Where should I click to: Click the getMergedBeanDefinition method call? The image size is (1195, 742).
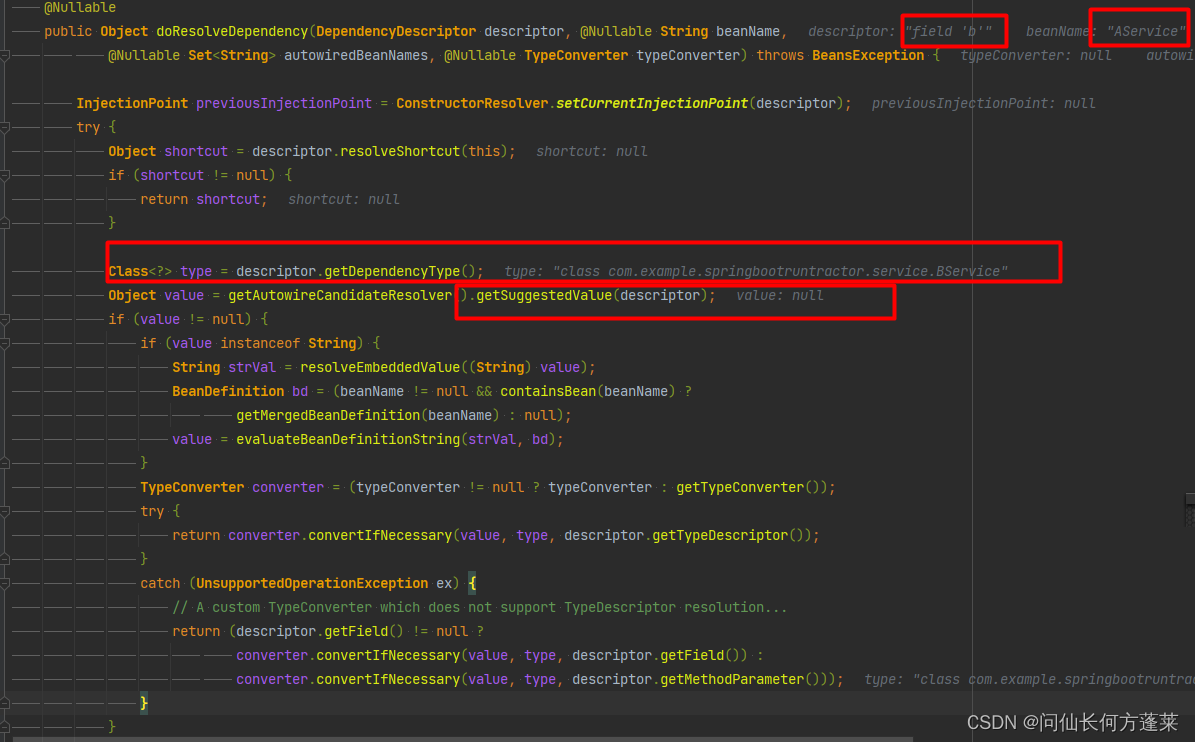[328, 415]
